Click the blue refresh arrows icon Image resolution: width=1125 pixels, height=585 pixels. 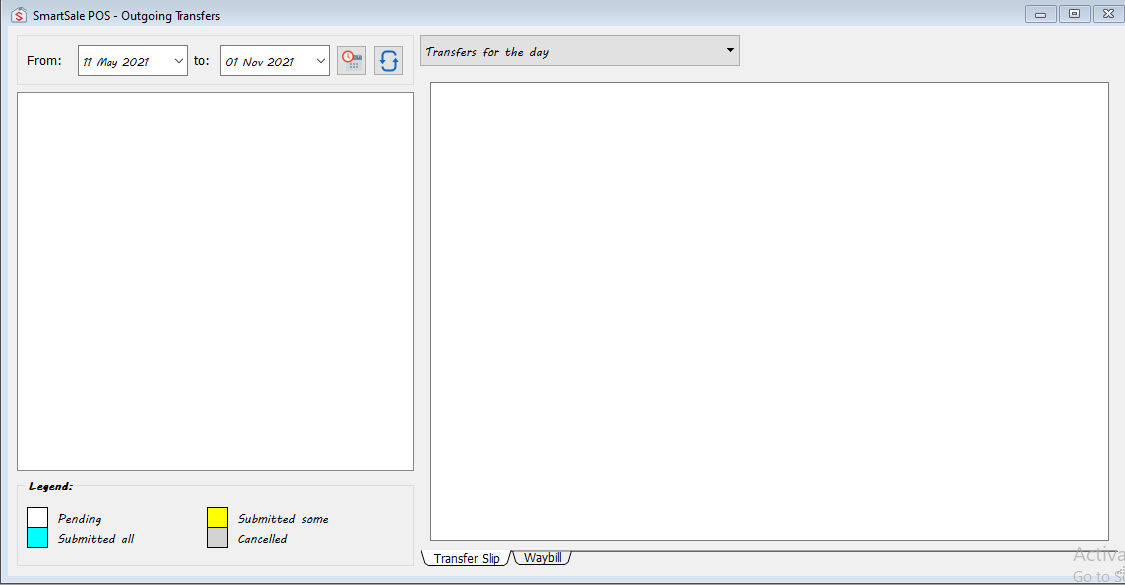[x=388, y=61]
